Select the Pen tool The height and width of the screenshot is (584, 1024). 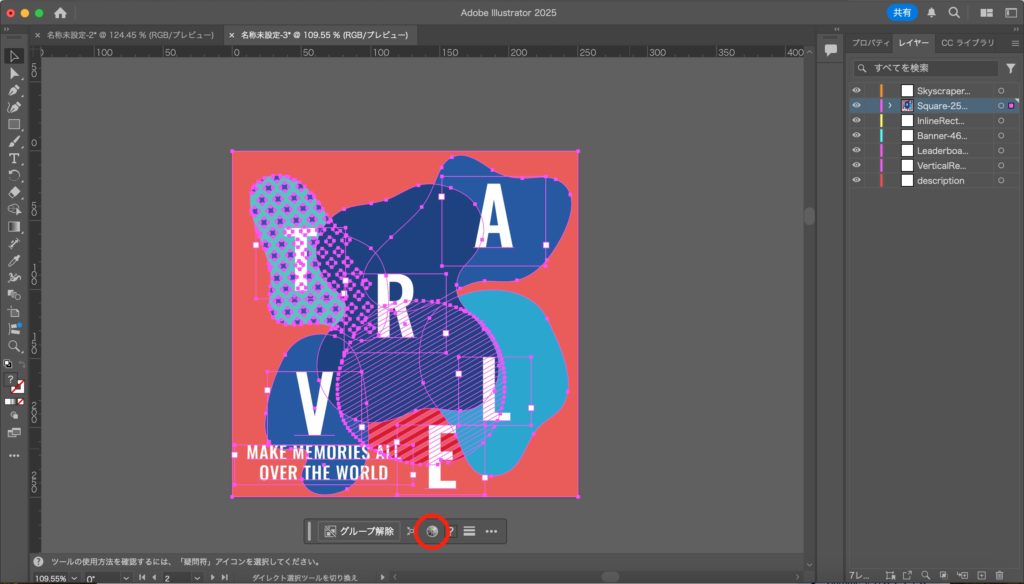coord(14,90)
